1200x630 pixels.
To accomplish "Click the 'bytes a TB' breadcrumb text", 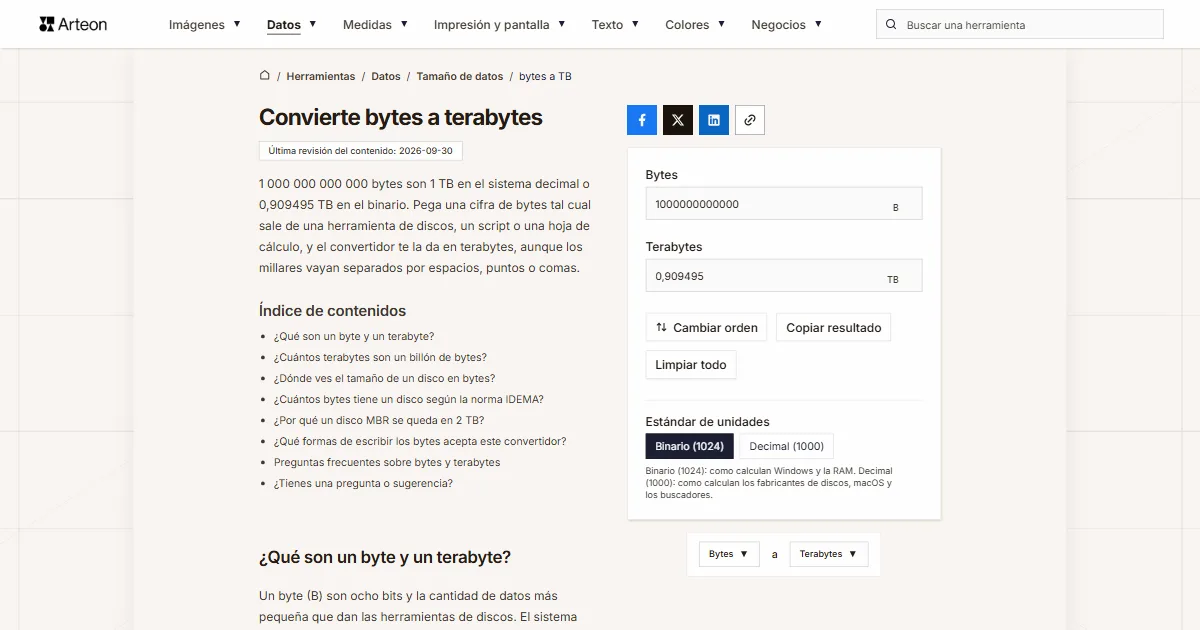I will point(545,76).
